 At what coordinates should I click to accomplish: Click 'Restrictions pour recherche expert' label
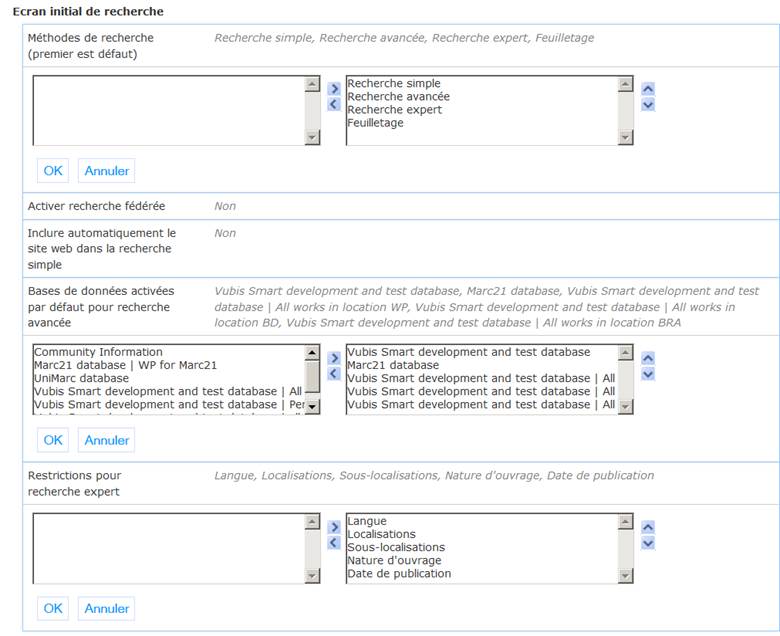coord(75,483)
